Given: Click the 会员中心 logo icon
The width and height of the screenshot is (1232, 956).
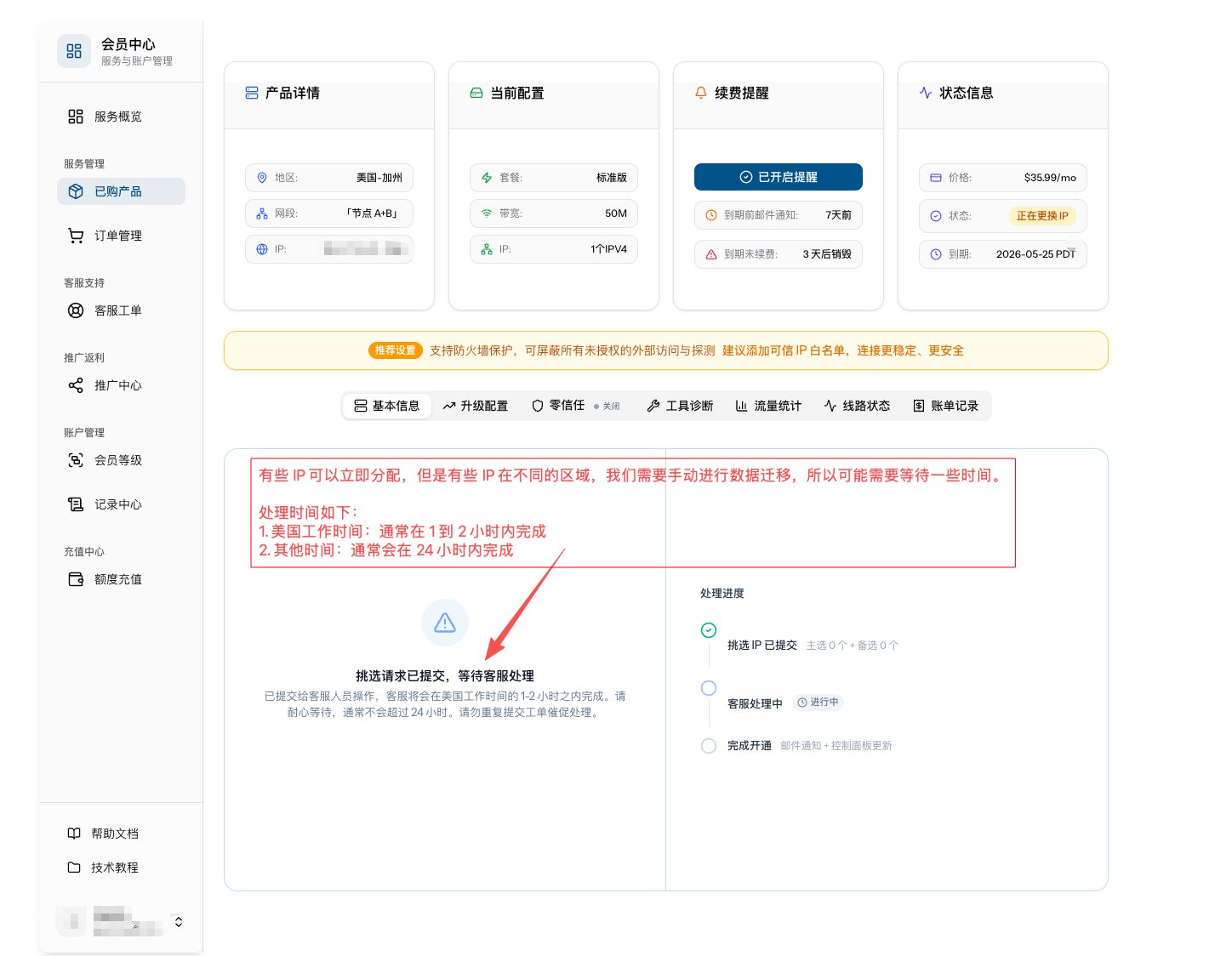Looking at the screenshot, I should pyautogui.click(x=74, y=51).
